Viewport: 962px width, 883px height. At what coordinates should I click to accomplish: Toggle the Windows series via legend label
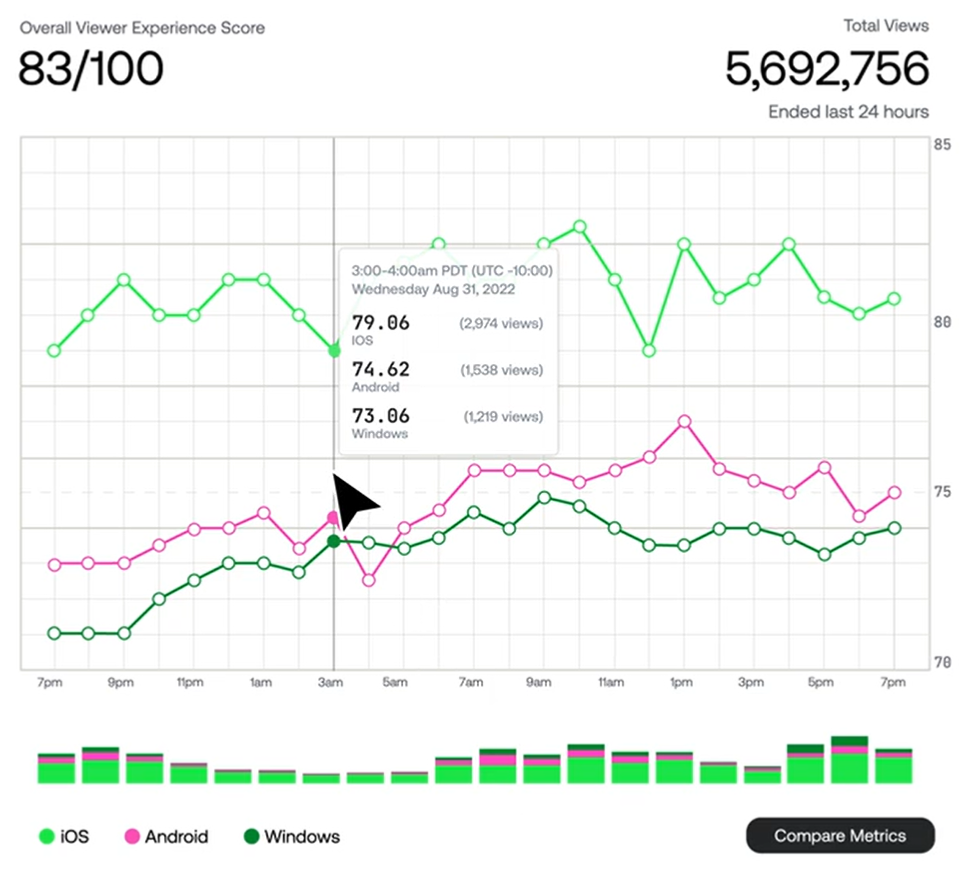(301, 837)
